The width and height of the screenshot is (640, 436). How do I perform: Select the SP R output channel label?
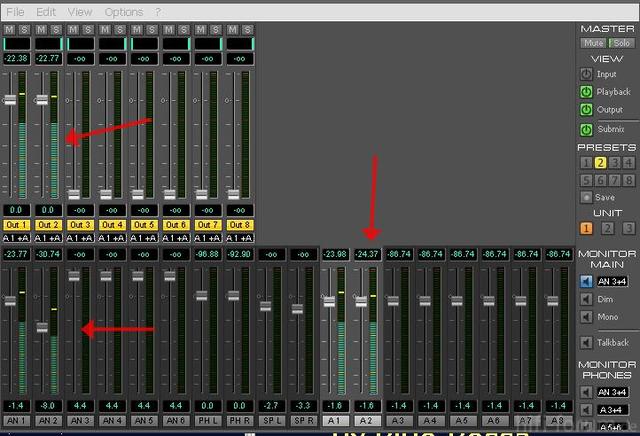(304, 420)
